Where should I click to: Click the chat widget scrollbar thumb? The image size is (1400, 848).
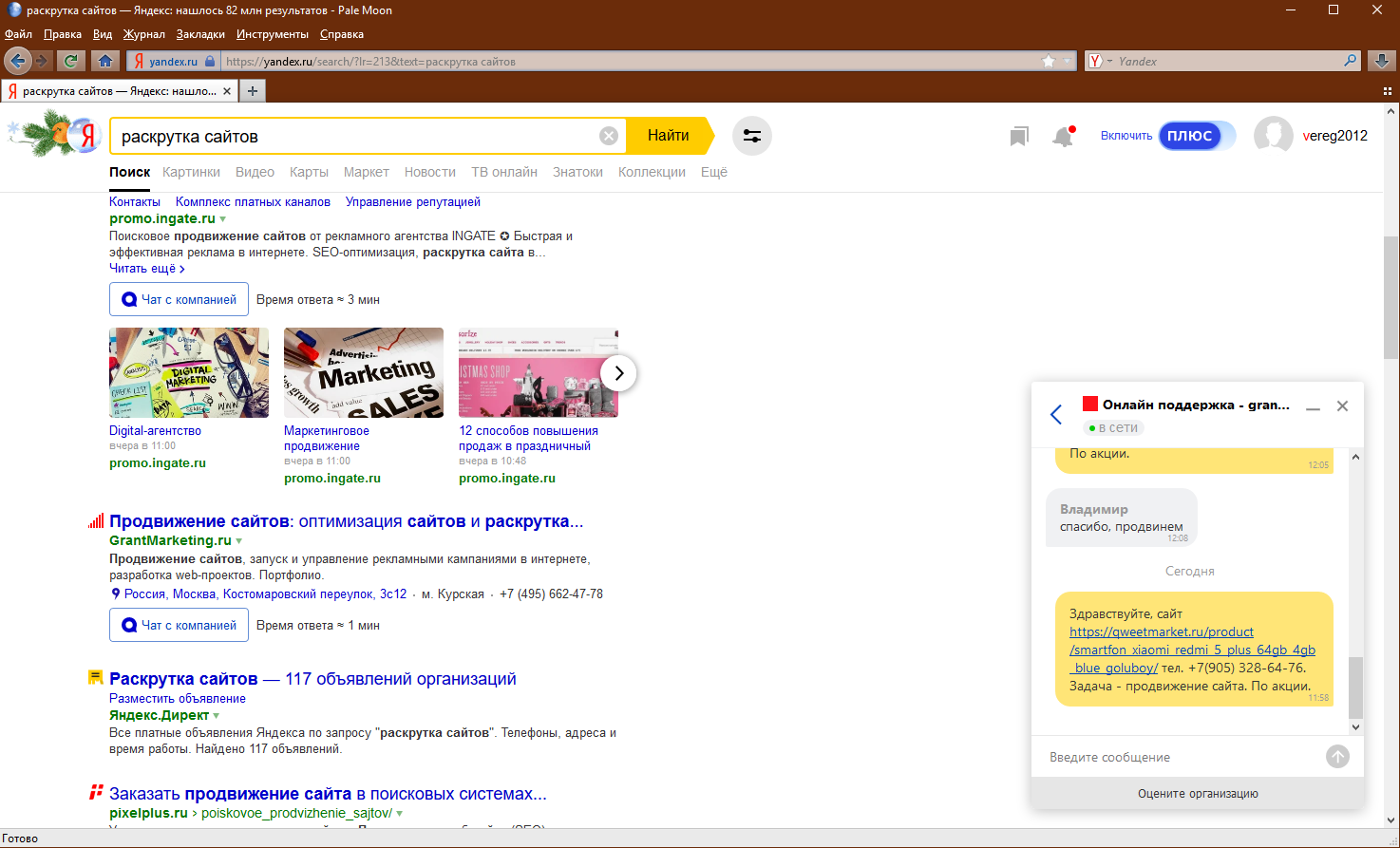pyautogui.click(x=1355, y=687)
